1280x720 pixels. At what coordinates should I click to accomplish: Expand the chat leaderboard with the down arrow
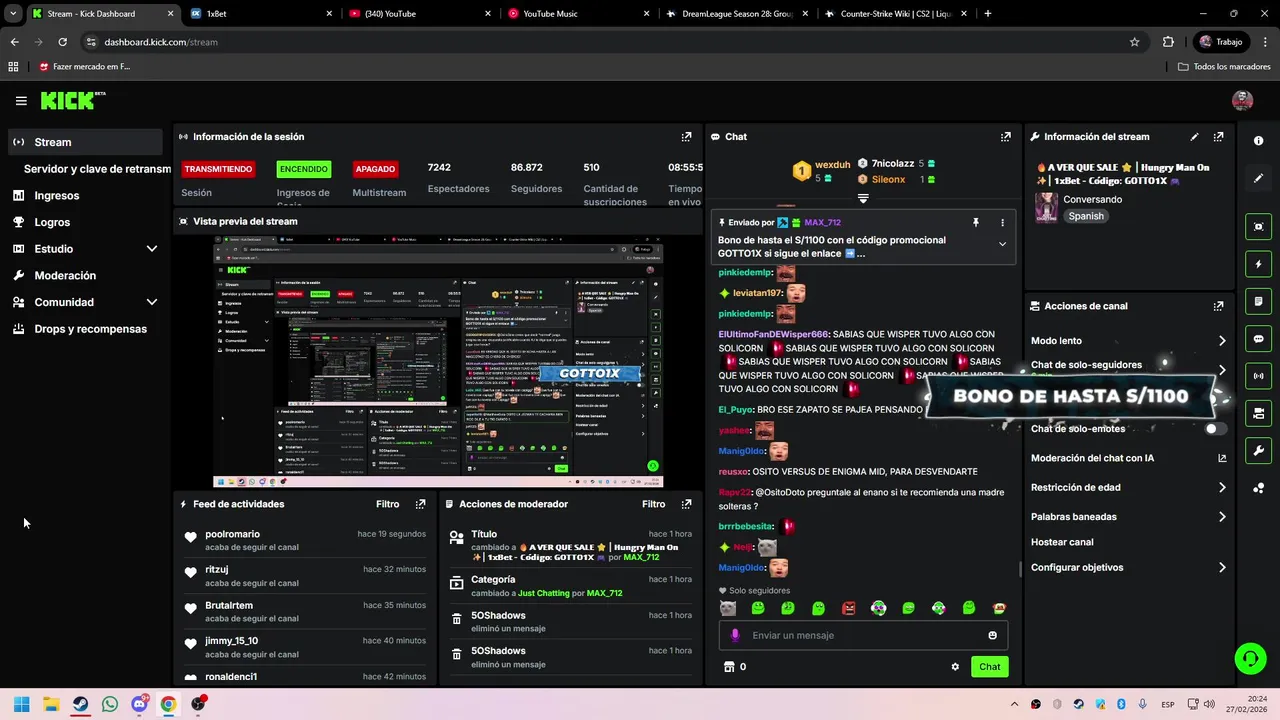(x=862, y=198)
